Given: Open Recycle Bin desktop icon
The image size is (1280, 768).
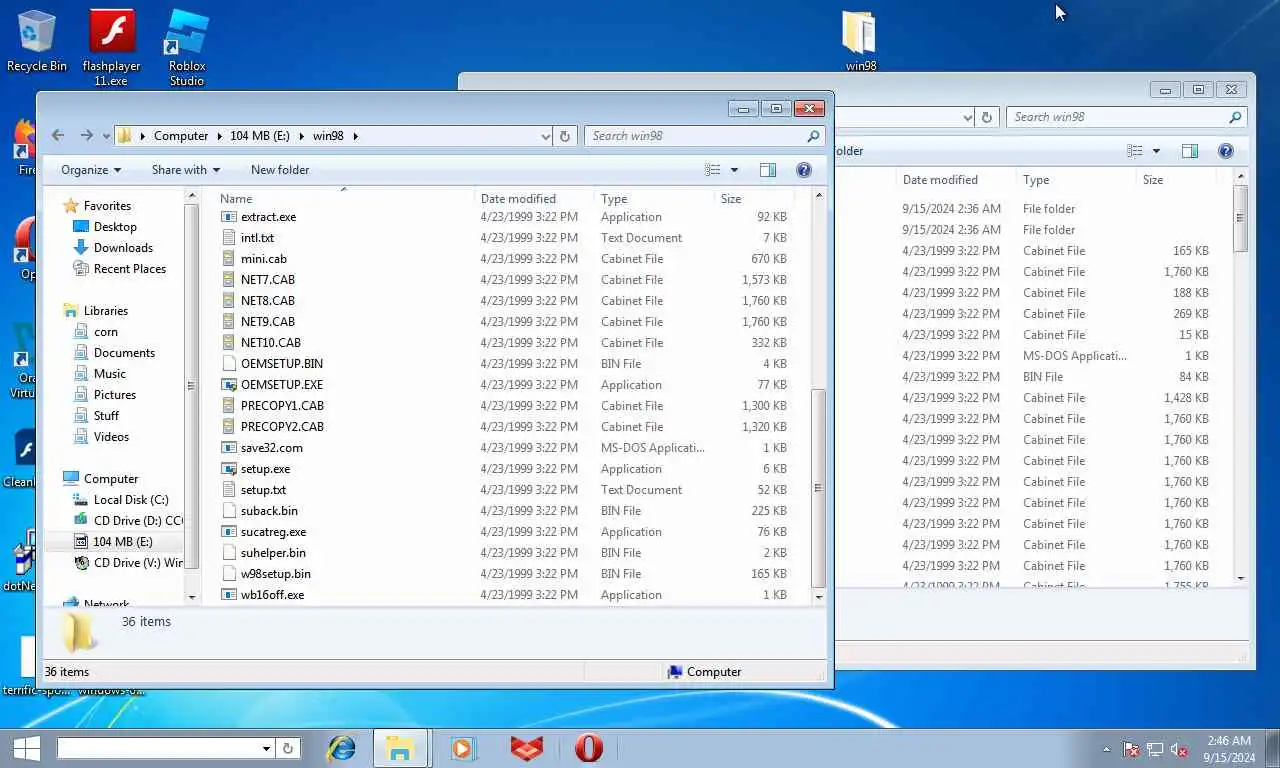Looking at the screenshot, I should pos(37,41).
